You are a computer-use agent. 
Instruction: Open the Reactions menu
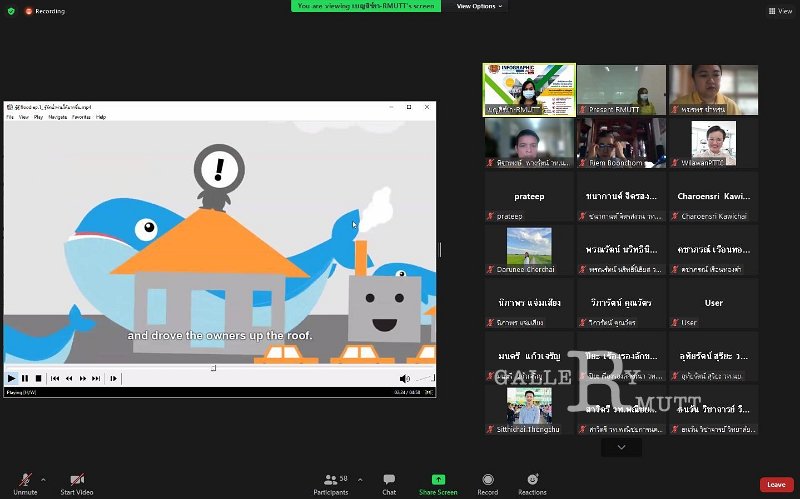pos(532,484)
